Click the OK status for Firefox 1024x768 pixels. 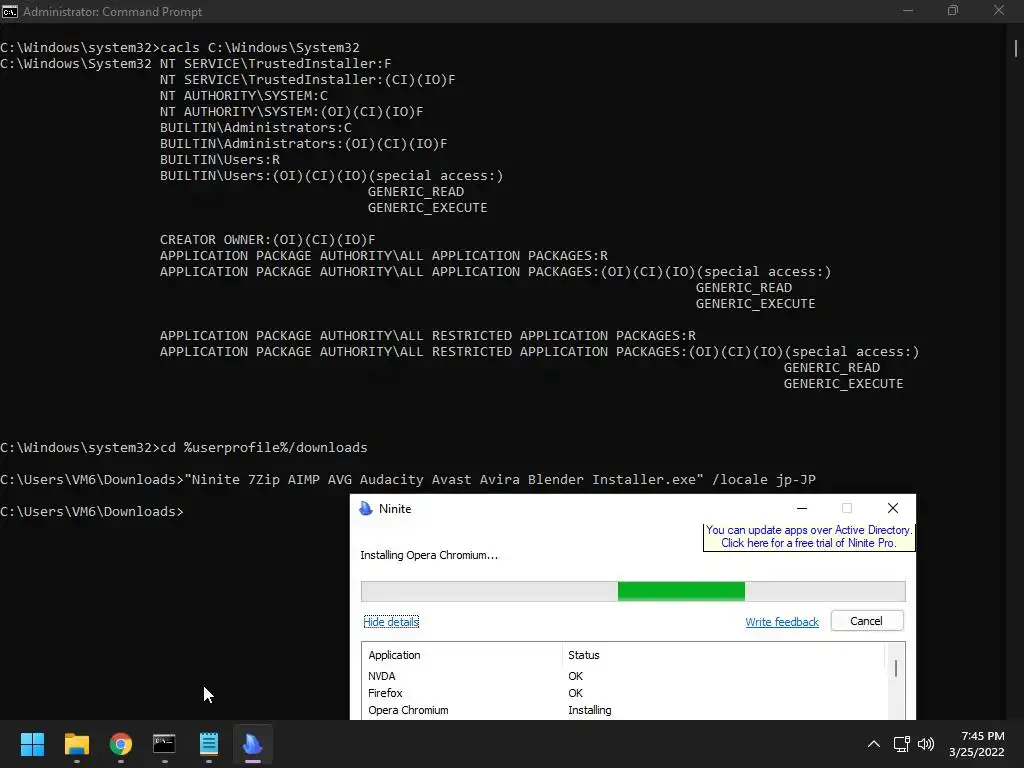tap(575, 693)
